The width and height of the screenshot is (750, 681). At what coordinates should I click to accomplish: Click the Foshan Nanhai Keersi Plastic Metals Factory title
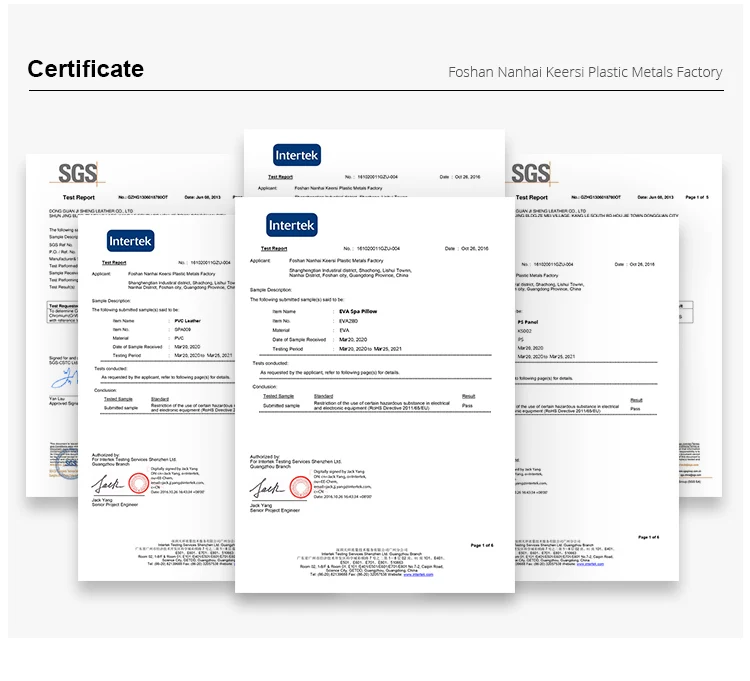(x=584, y=72)
